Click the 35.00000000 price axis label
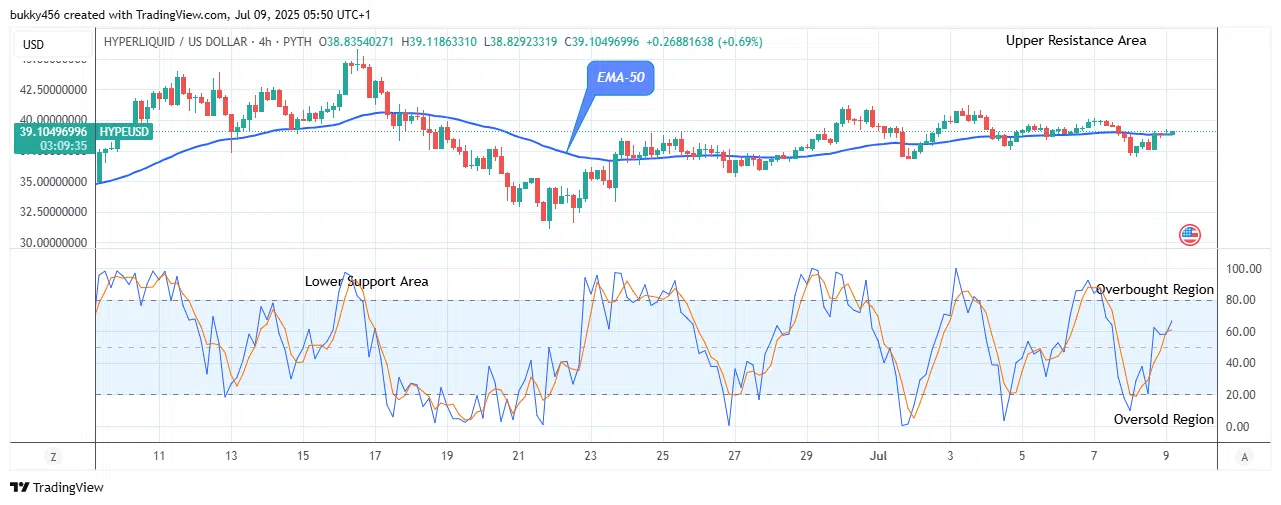This screenshot has width=1281, height=505. [x=55, y=182]
